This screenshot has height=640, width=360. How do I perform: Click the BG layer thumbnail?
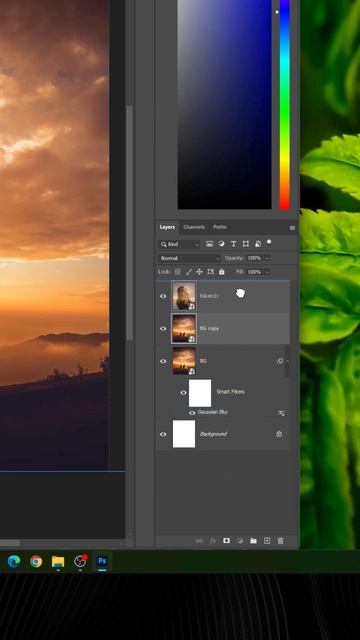coord(184,361)
